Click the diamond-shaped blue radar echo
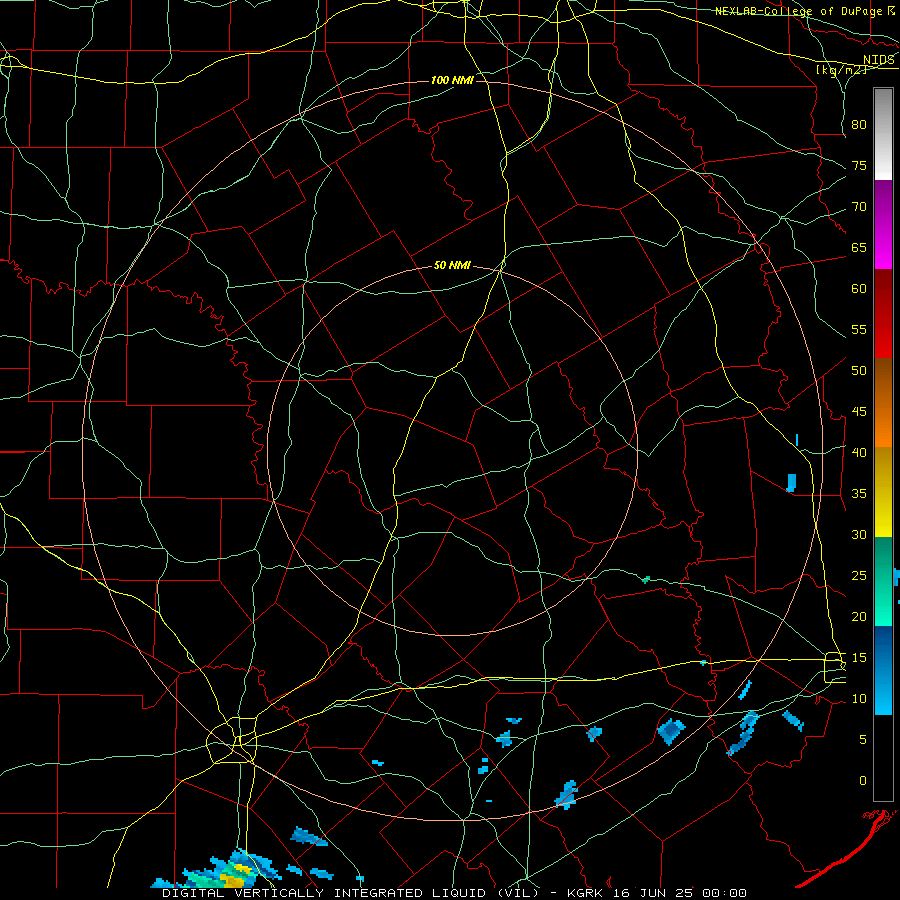Image resolution: width=900 pixels, height=900 pixels. click(x=671, y=732)
